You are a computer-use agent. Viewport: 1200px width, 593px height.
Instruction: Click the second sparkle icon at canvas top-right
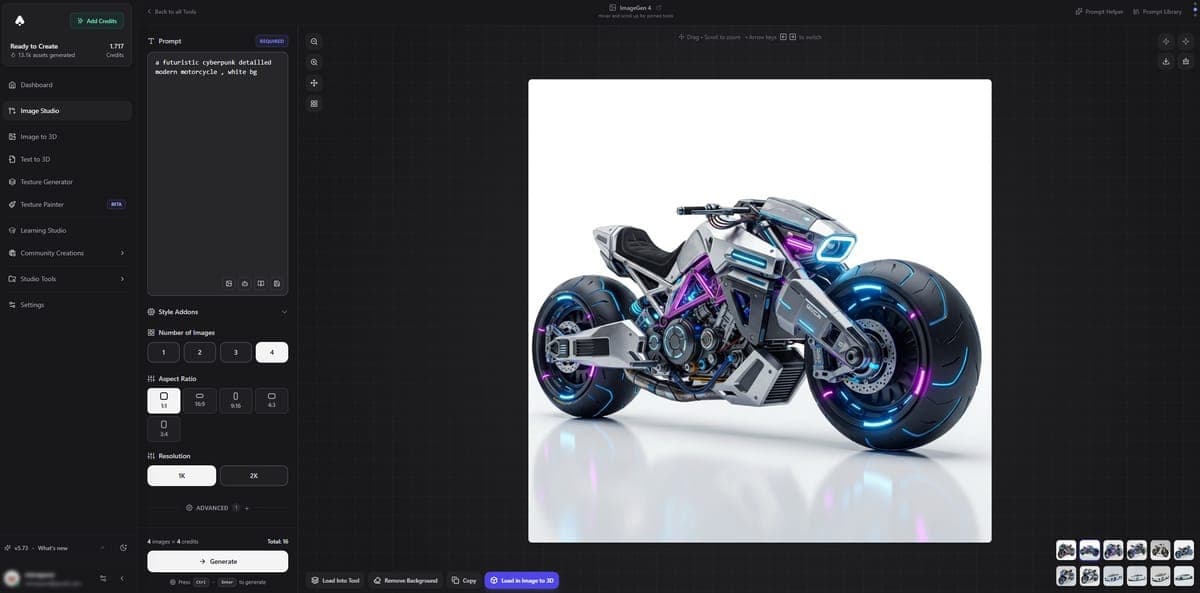[x=1186, y=41]
